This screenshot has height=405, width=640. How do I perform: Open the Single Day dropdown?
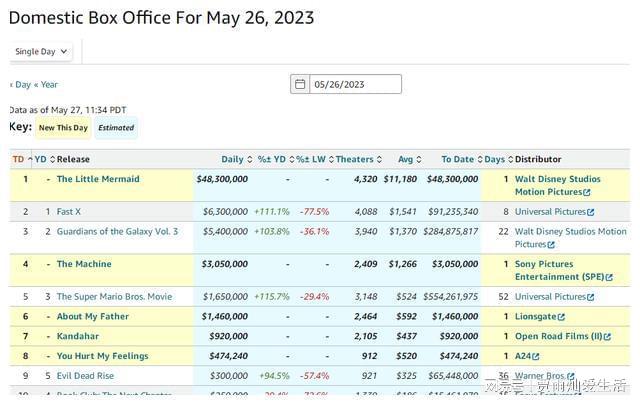point(41,51)
